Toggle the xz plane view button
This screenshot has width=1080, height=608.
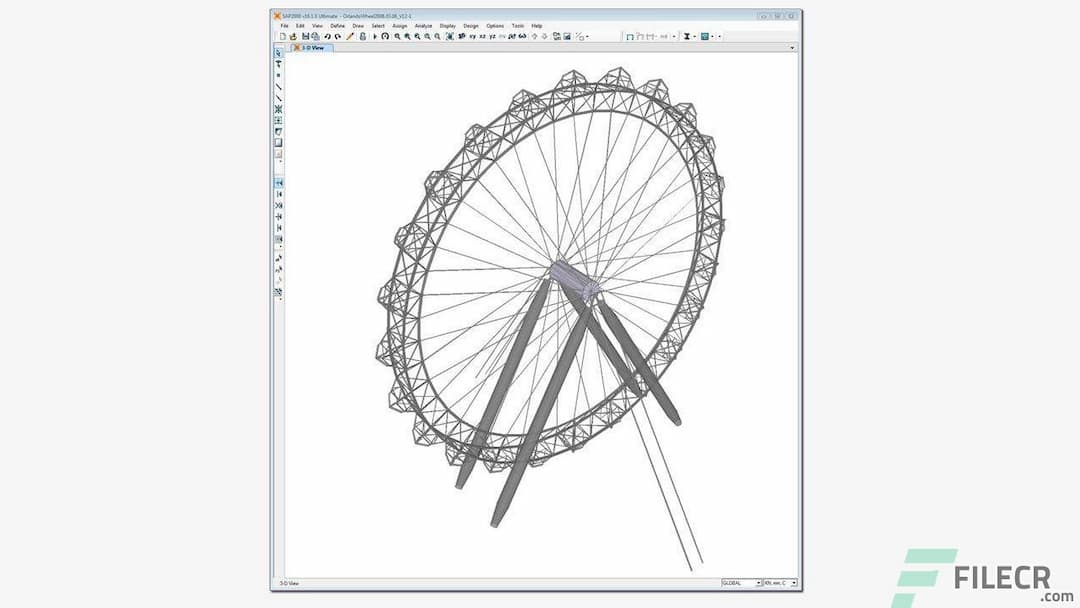click(483, 36)
